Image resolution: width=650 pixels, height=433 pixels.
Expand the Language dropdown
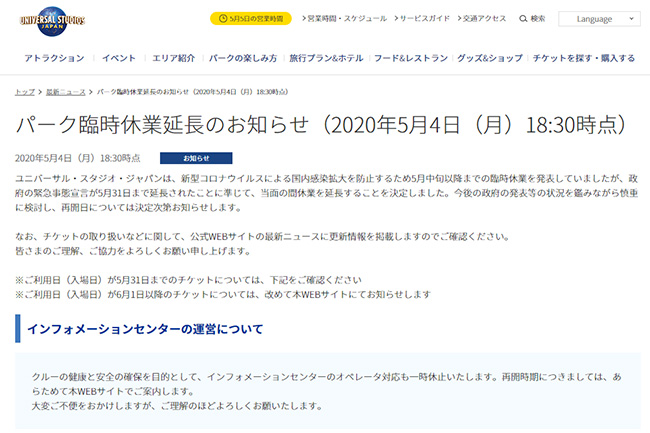pos(599,19)
